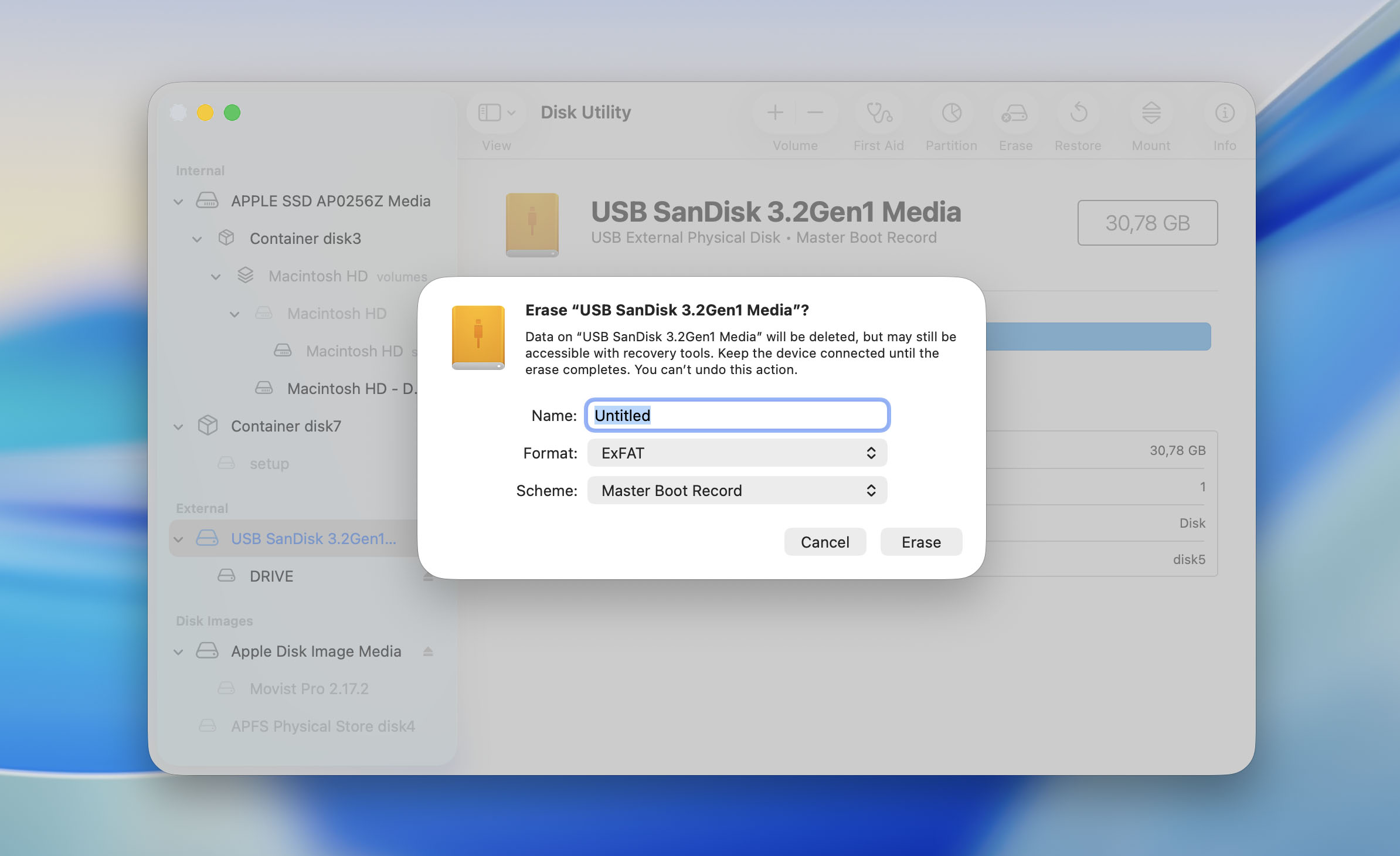Collapse the Apple Disk Image Media chevron
The height and width of the screenshot is (856, 1400).
(178, 652)
